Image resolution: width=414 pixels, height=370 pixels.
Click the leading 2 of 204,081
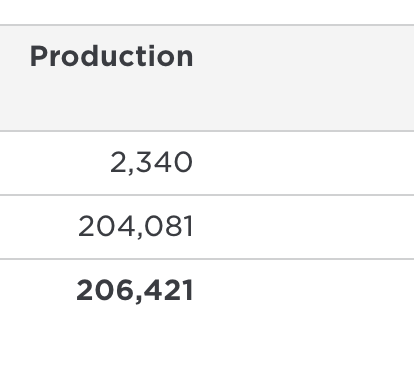87,226
